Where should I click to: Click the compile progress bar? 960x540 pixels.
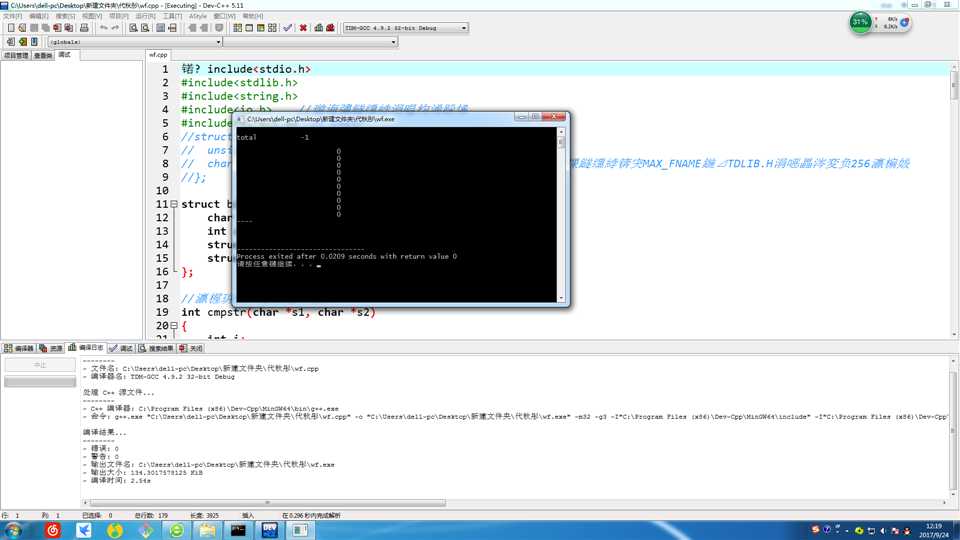coord(40,381)
